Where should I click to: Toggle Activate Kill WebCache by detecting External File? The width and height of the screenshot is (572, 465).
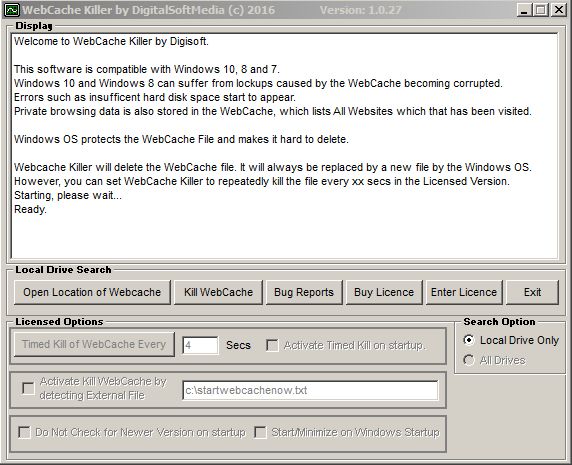28,388
